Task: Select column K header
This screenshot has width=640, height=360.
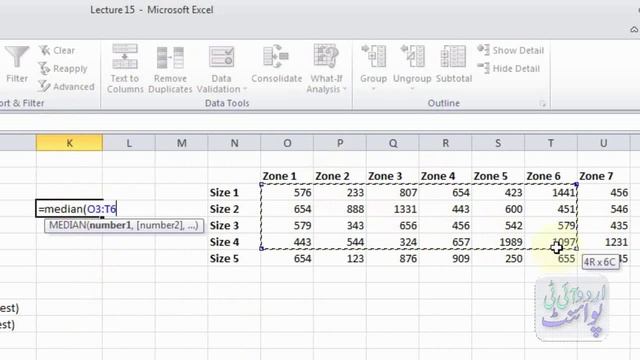Action: (69, 143)
